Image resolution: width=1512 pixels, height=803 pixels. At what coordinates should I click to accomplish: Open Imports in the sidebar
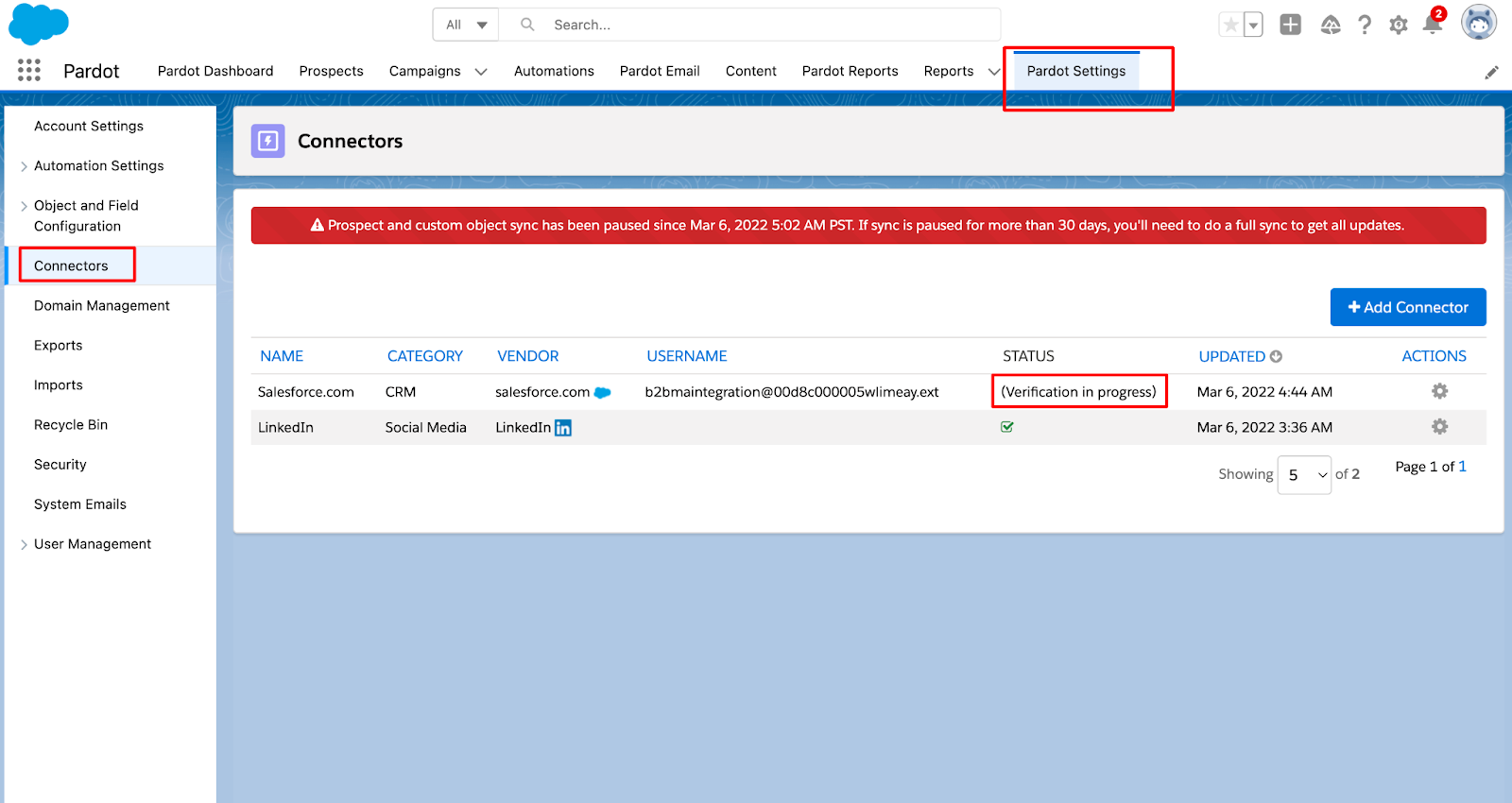coord(59,384)
